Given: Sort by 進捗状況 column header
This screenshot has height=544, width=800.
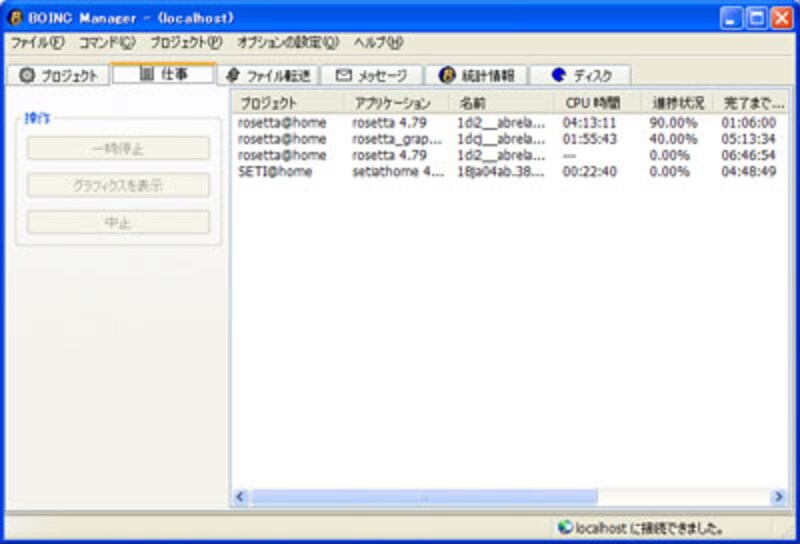Looking at the screenshot, I should (678, 103).
